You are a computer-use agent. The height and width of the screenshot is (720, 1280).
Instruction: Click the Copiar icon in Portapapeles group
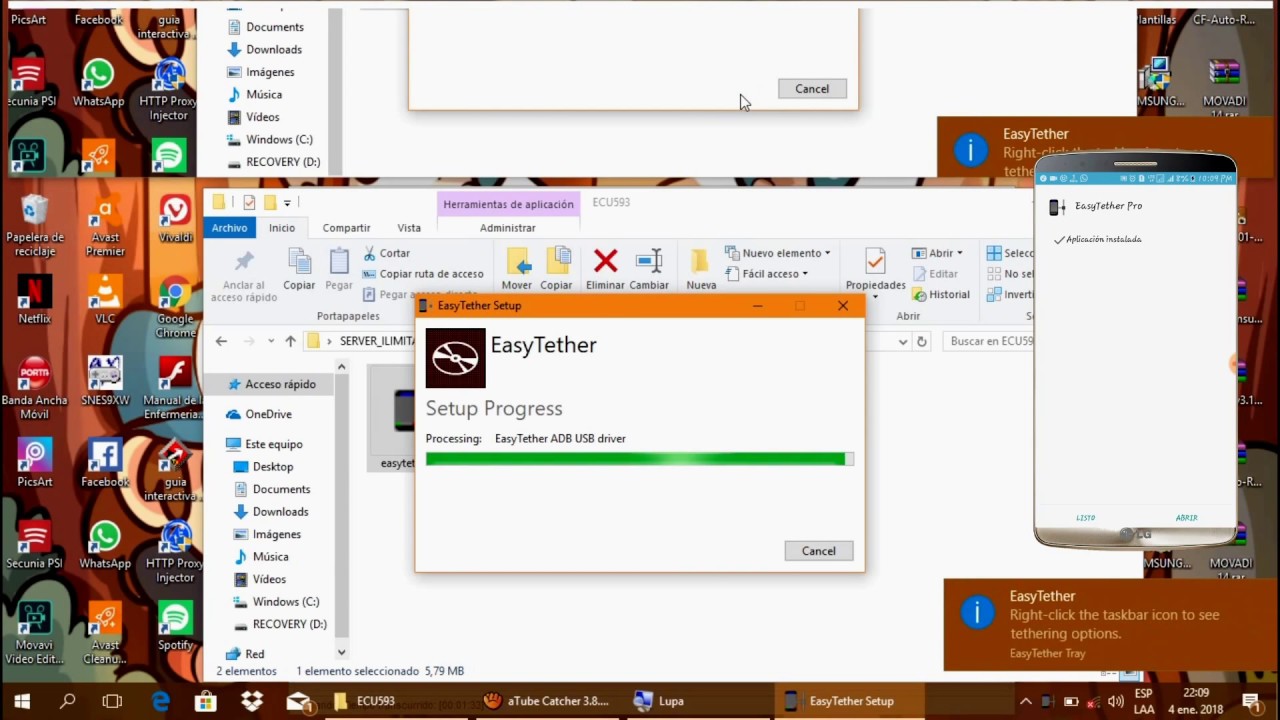pos(299,262)
